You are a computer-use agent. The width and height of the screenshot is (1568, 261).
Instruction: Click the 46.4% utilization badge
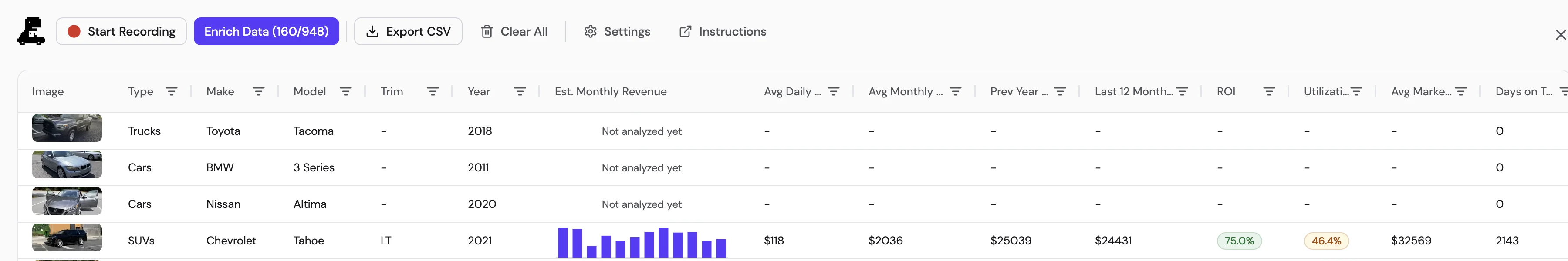(x=1326, y=241)
